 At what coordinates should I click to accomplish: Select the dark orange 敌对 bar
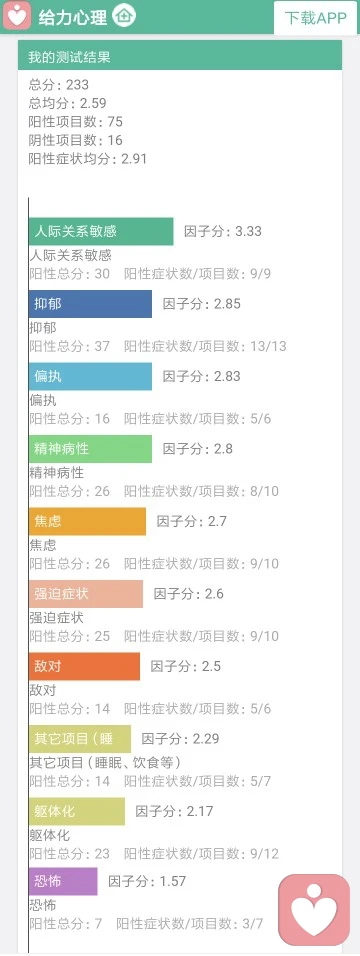(x=84, y=666)
